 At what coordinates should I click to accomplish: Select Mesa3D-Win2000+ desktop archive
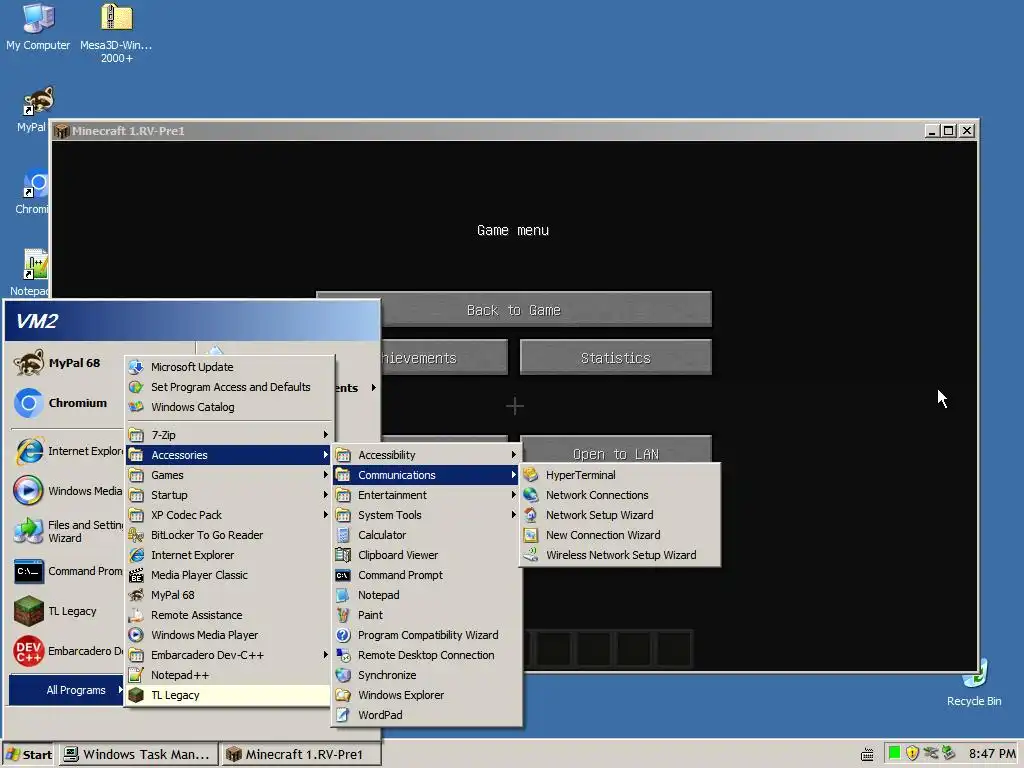point(116,33)
